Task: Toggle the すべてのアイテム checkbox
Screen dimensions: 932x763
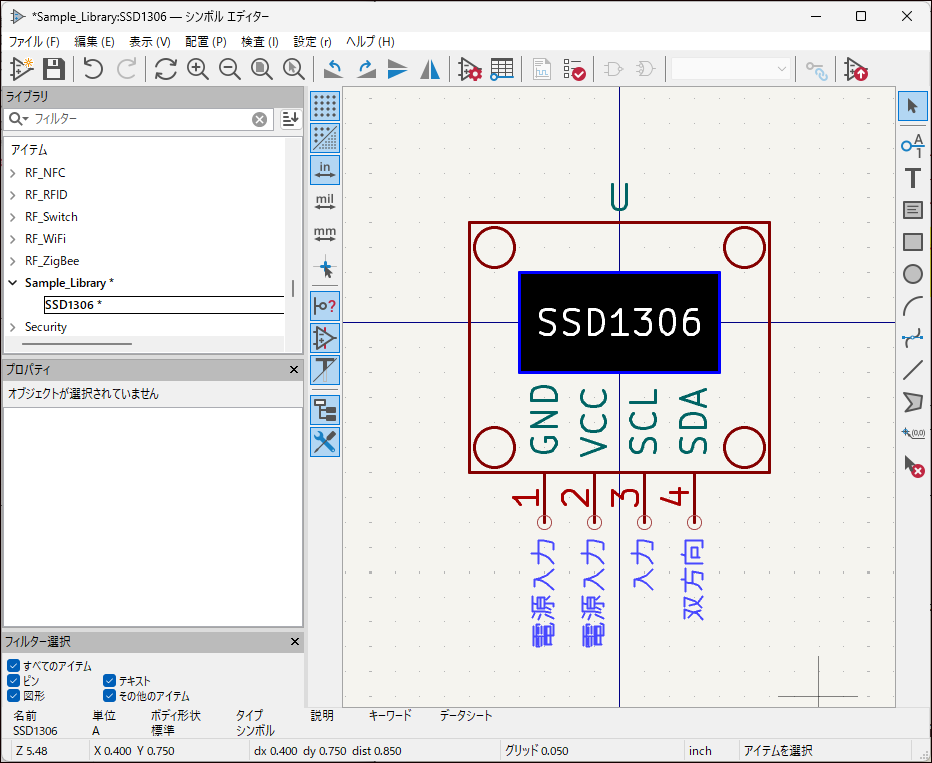Action: 14,666
